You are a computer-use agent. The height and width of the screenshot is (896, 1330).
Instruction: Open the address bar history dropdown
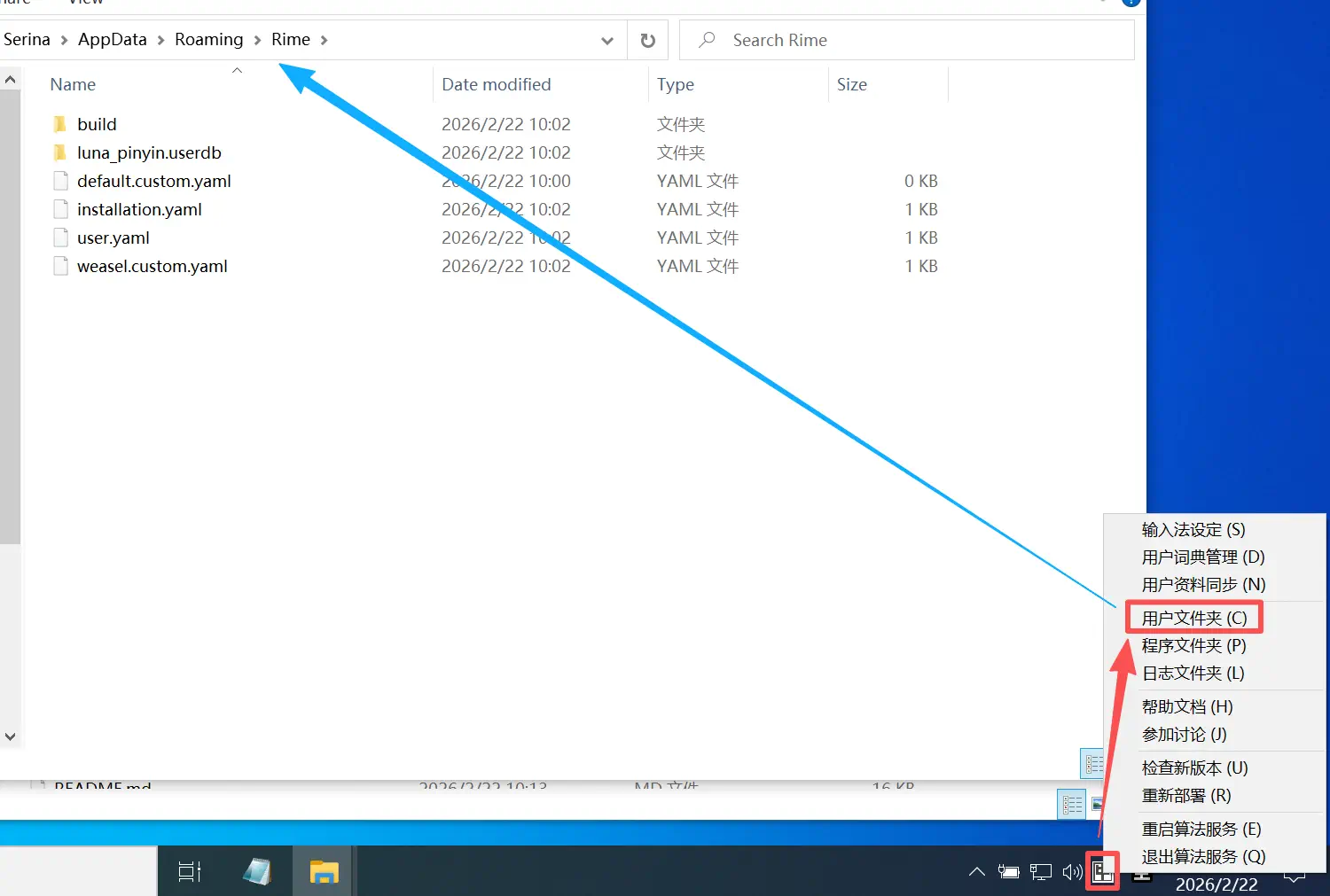tap(606, 41)
